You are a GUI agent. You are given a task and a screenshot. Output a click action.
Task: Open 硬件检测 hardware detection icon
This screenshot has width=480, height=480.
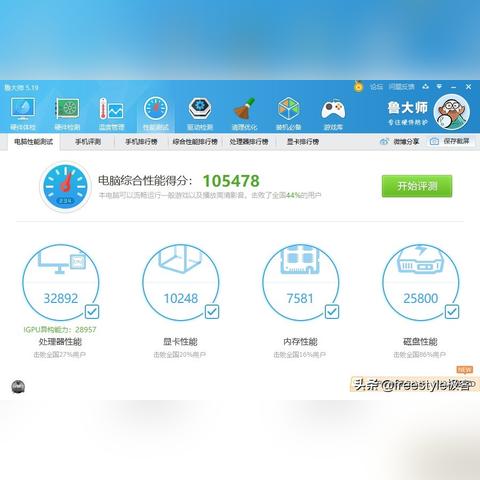(67, 113)
